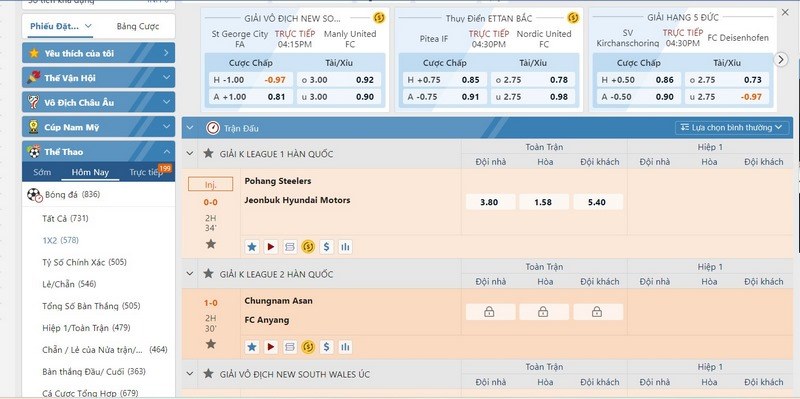Toggle favorite star for Giải Vô Địch New South Wales Úc

tap(208, 373)
